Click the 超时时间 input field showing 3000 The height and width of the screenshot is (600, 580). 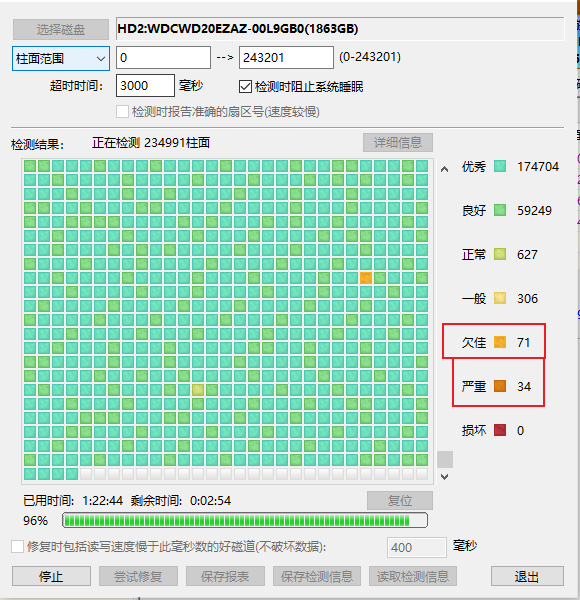coord(145,85)
